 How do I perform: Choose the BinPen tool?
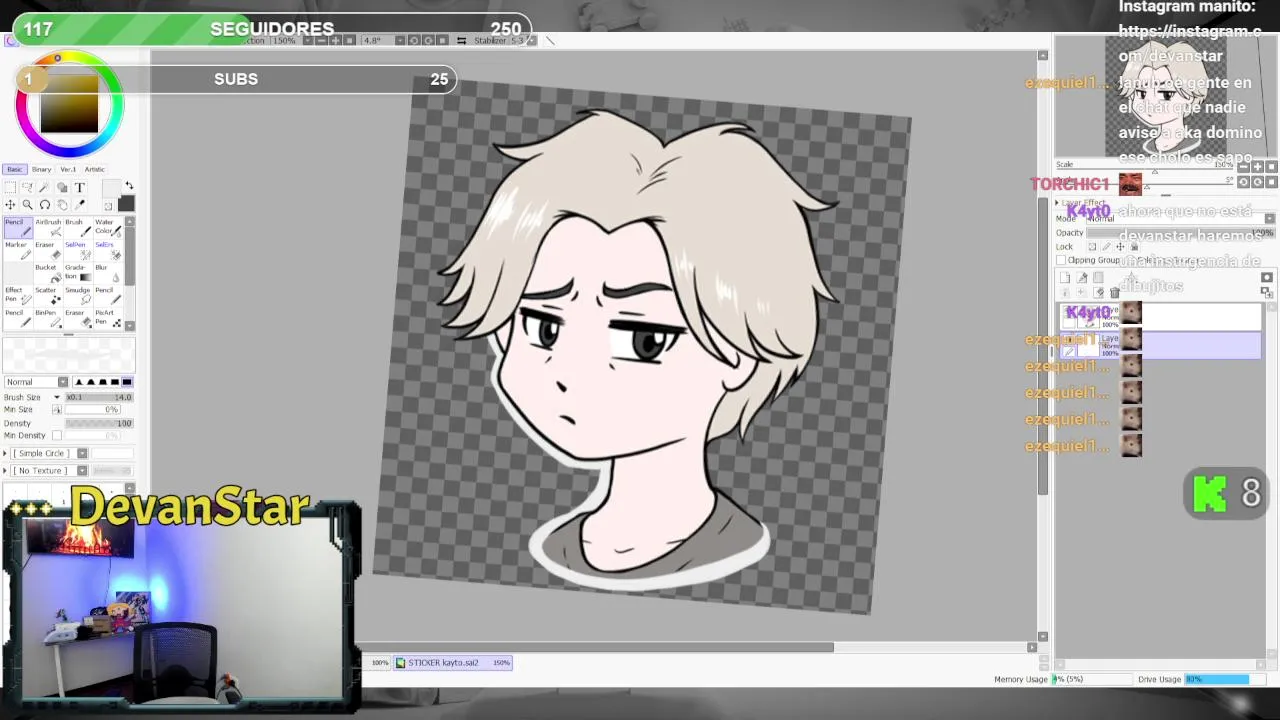click(x=49, y=319)
